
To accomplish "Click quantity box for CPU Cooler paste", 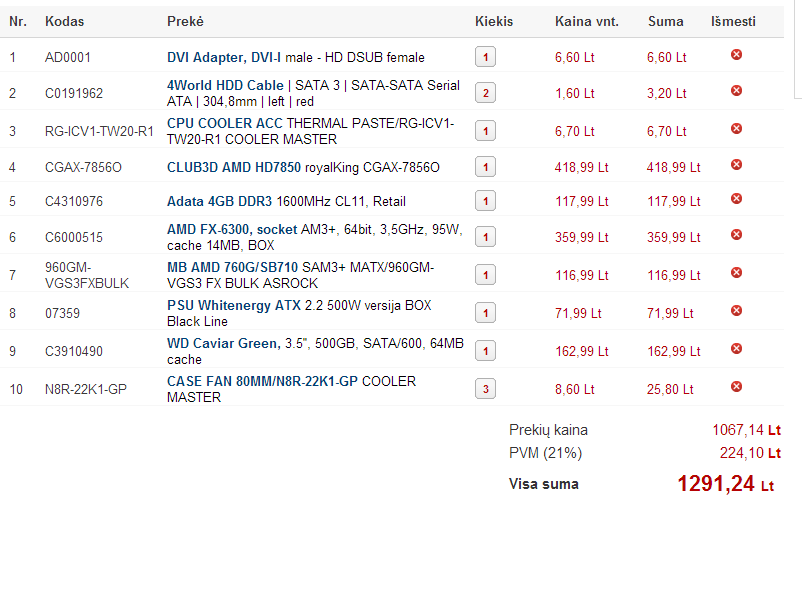I will pos(485,131).
